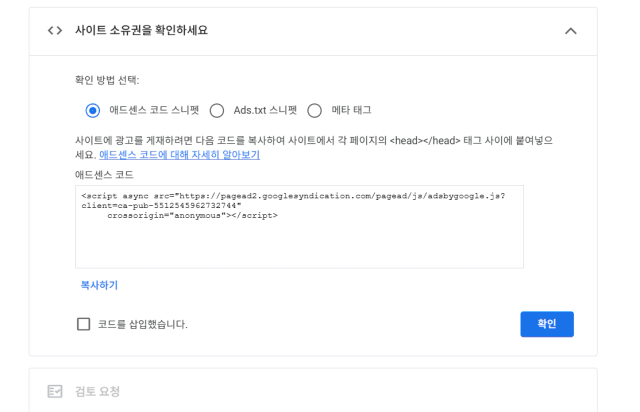Collapse the 사이트 소유권을 확인하세요 section chevron
Viewport: 640px width, 412px height.
[570, 31]
